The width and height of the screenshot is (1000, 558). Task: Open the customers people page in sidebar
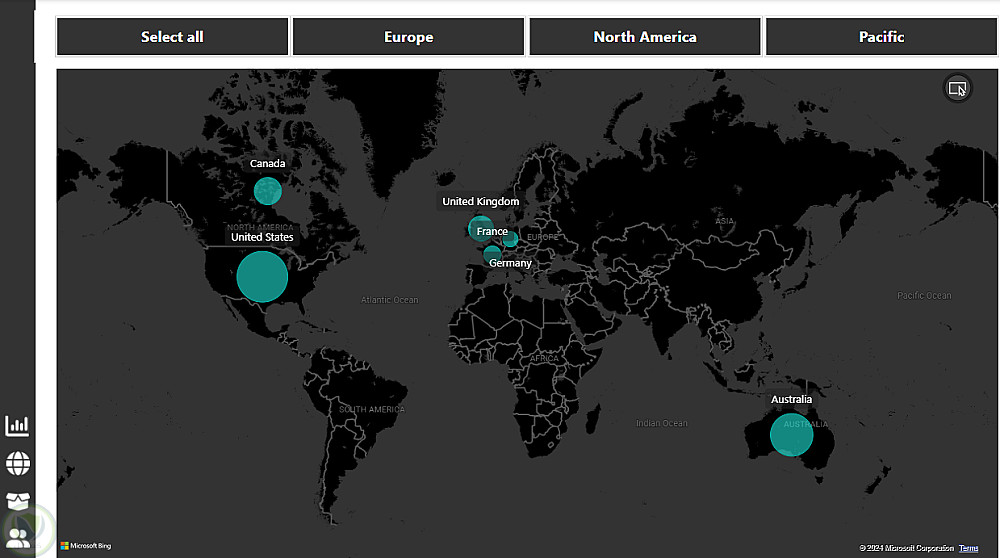click(17, 538)
